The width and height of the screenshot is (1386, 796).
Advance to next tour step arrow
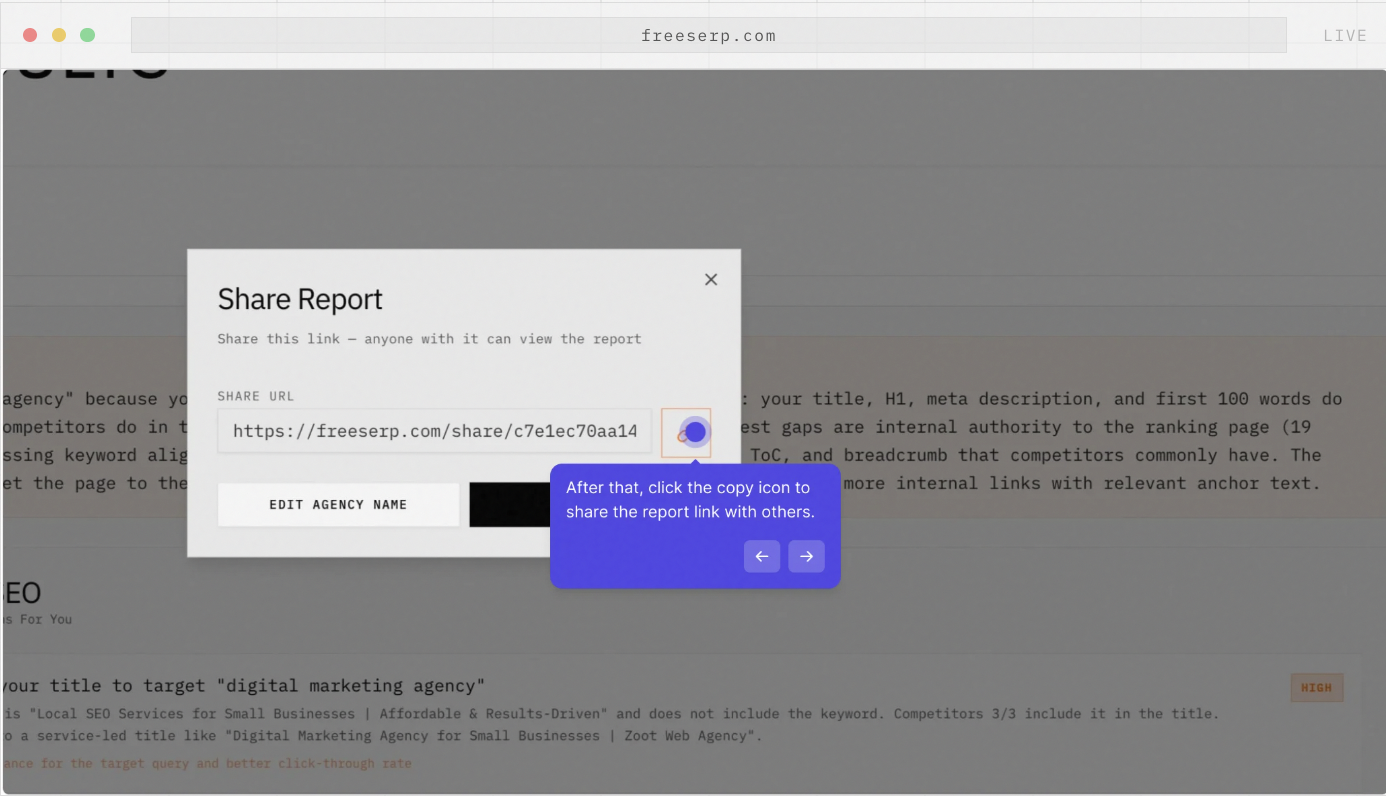pyautogui.click(x=806, y=556)
